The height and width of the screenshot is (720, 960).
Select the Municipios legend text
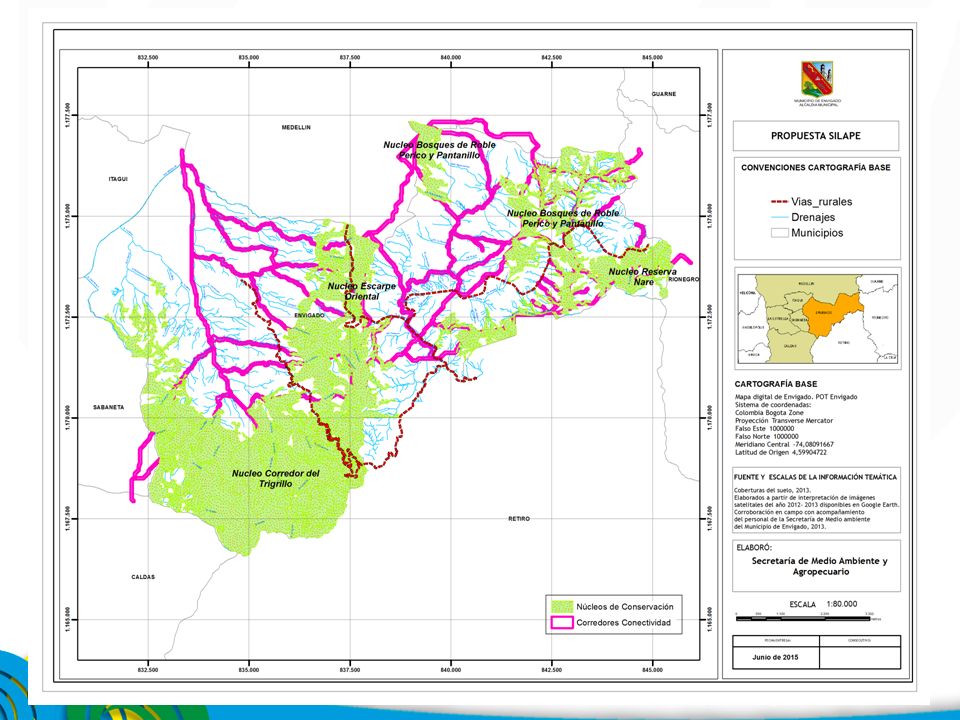coord(817,233)
